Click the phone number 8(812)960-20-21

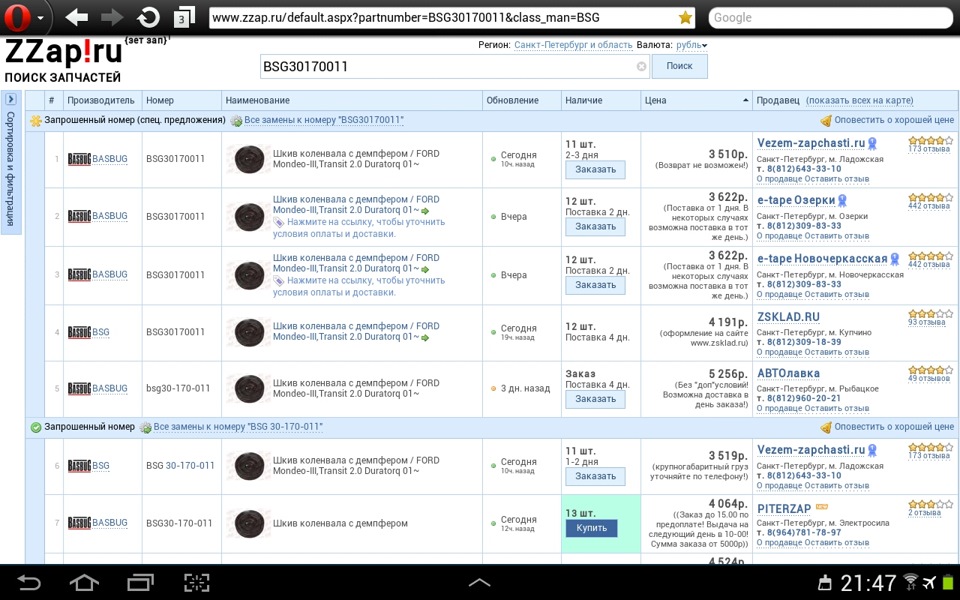[804, 399]
